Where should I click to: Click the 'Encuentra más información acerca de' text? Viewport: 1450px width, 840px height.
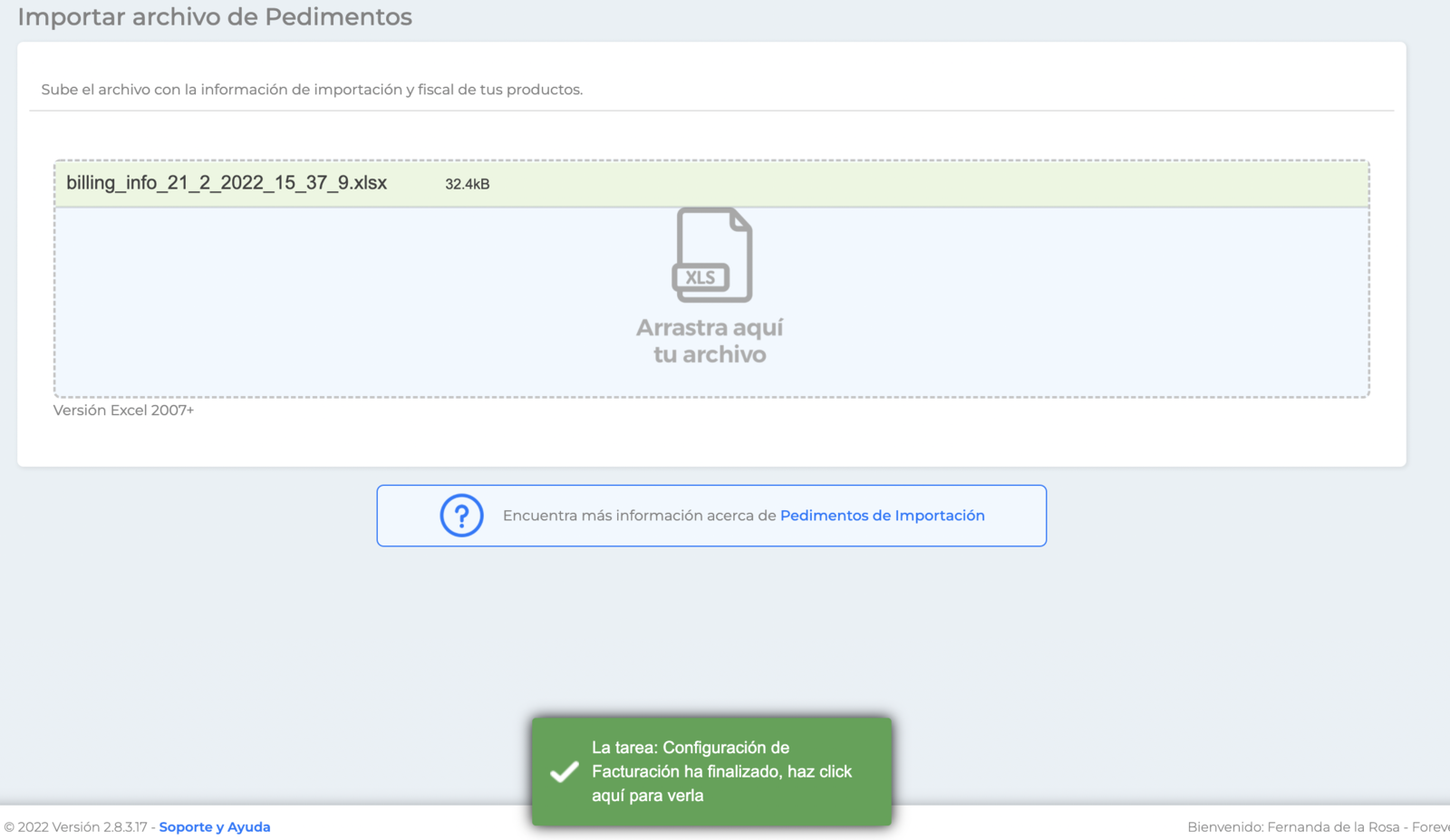639,516
